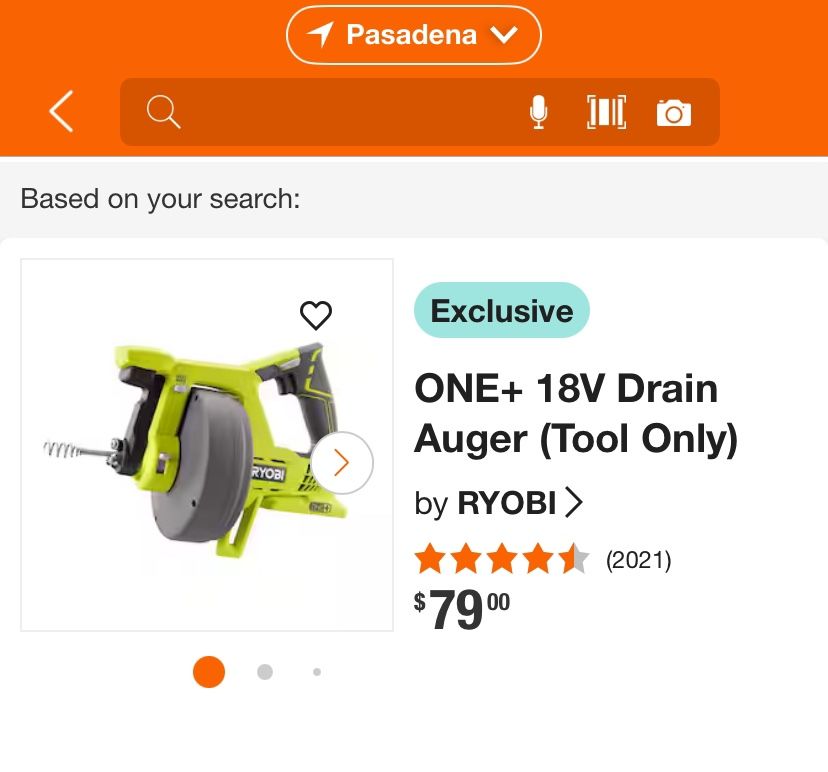
Task: Click the chevron after the RYOBI brand
Action: (573, 502)
